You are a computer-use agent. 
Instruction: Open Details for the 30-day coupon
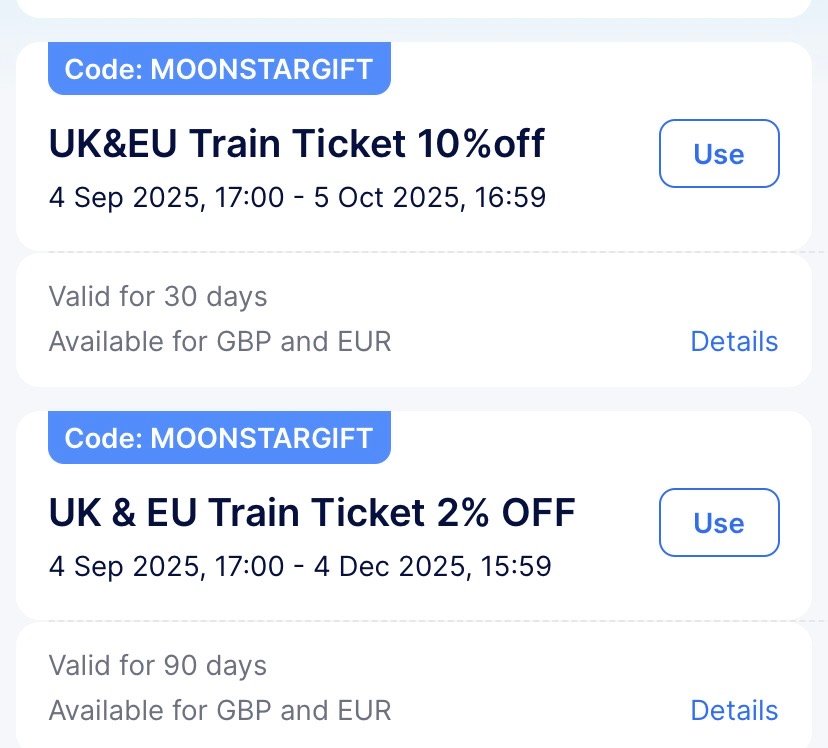coord(733,342)
